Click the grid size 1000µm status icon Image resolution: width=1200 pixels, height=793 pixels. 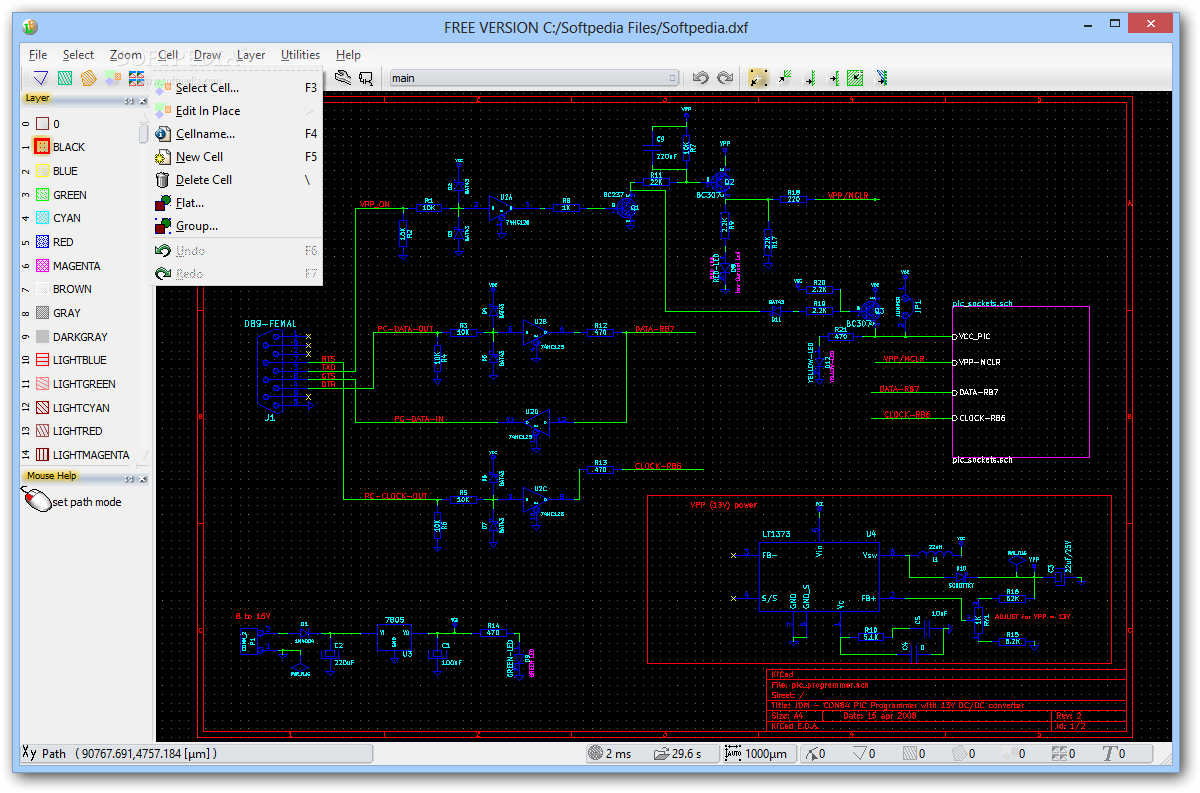tap(732, 753)
